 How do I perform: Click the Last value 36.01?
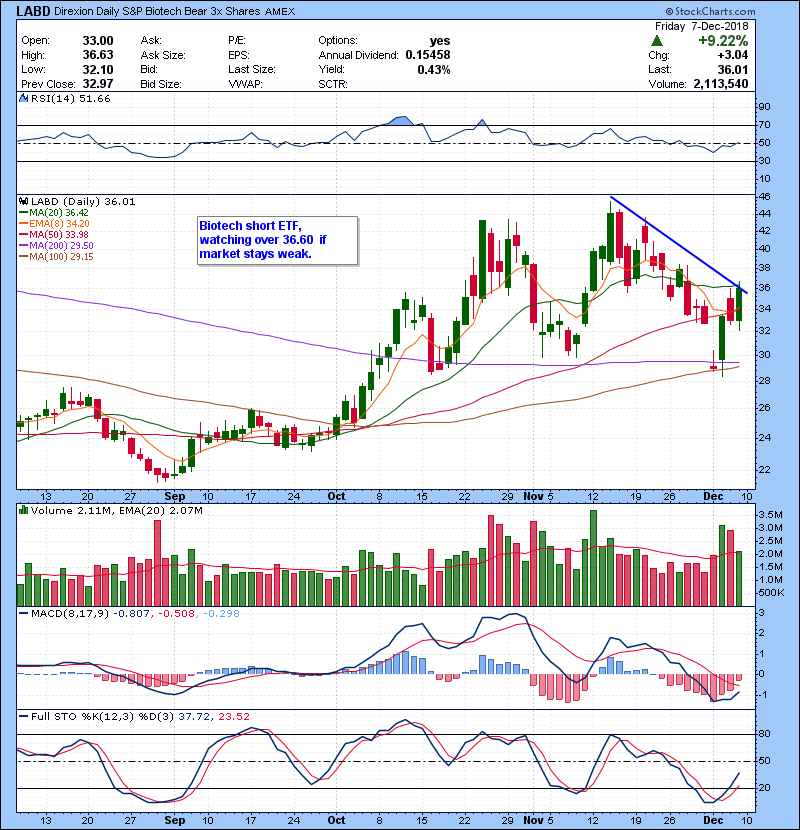(733, 69)
